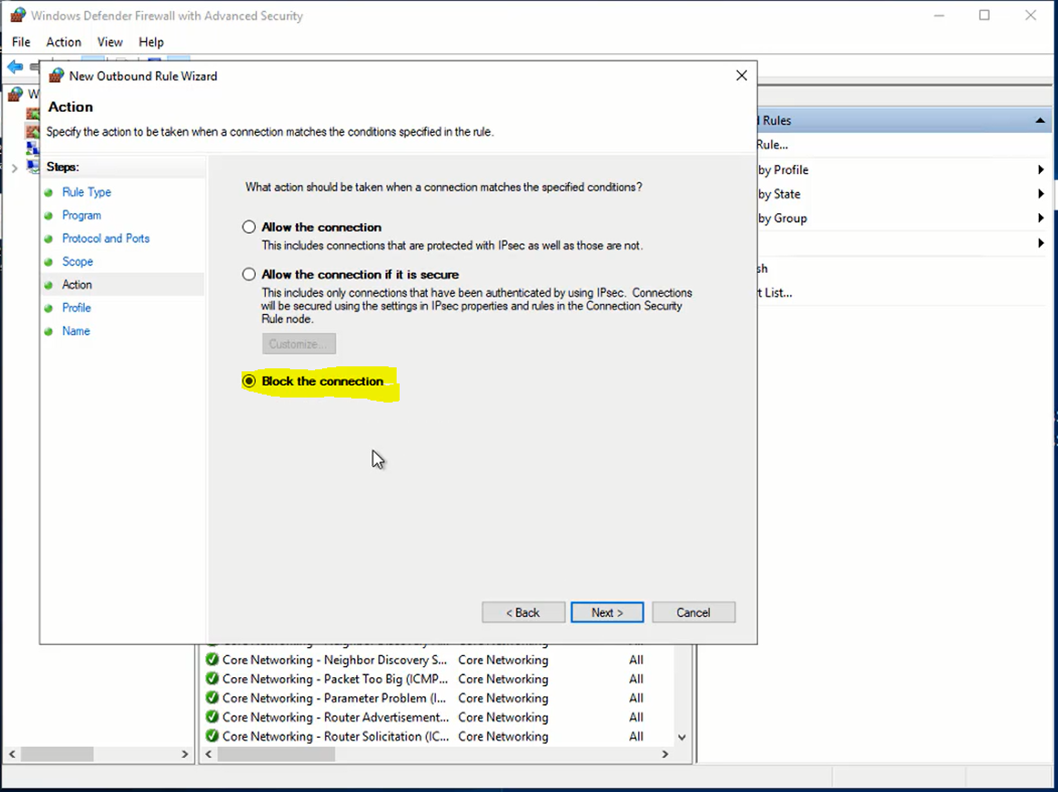Click the by Profile action in the Actions pane
This screenshot has width=1058, height=792.
coord(783,170)
